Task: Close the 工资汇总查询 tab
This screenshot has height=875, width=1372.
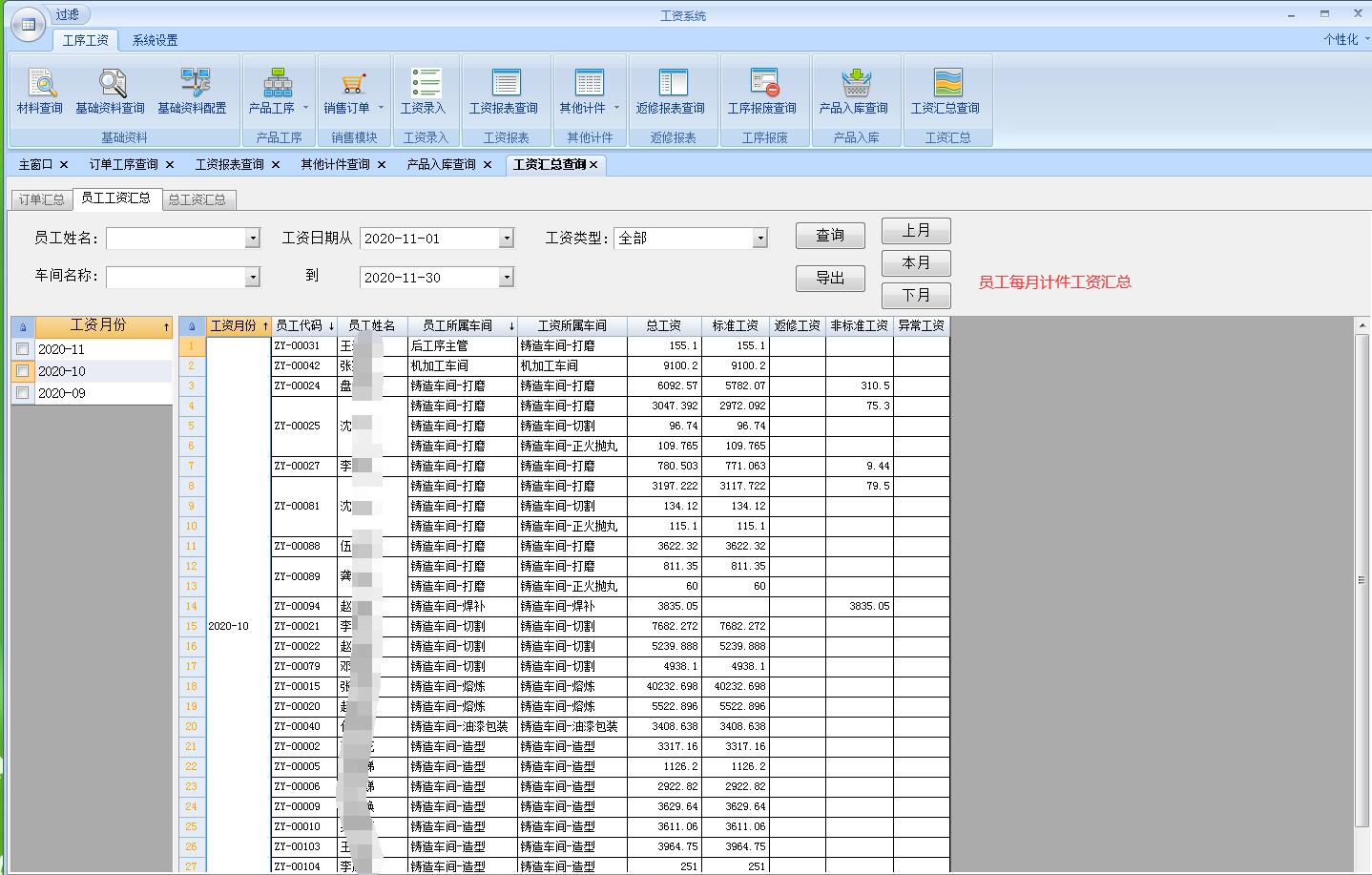Action: point(593,165)
